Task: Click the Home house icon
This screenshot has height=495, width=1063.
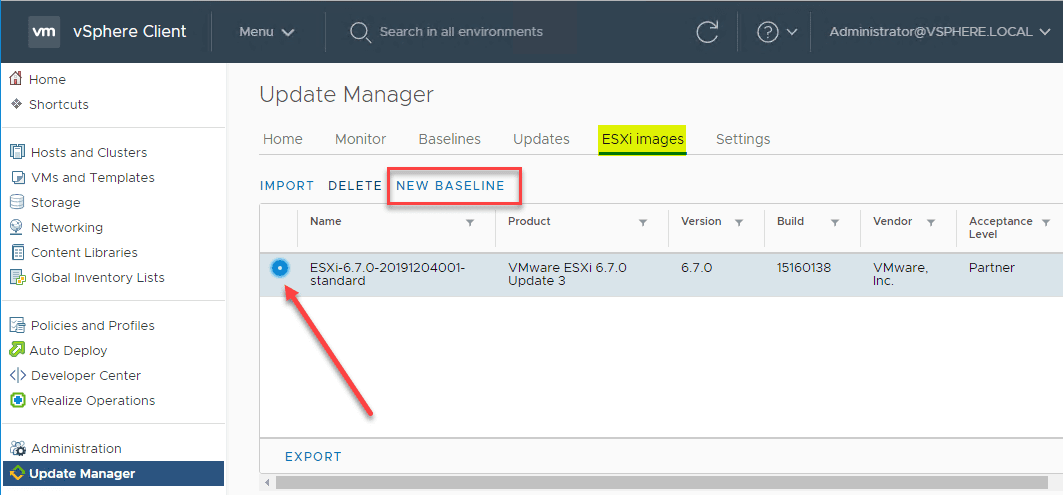Action: coord(16,79)
